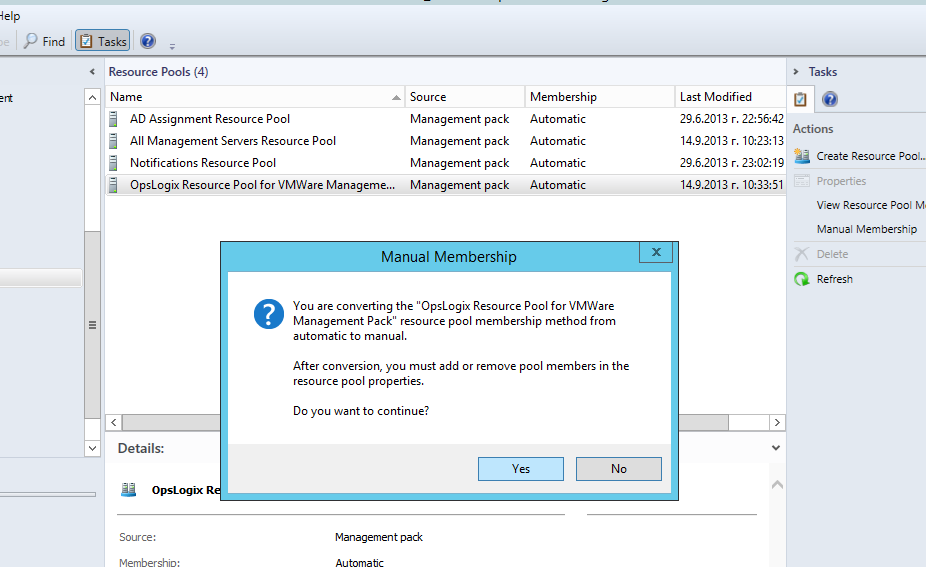Click the Find toolbar button

click(x=45, y=41)
